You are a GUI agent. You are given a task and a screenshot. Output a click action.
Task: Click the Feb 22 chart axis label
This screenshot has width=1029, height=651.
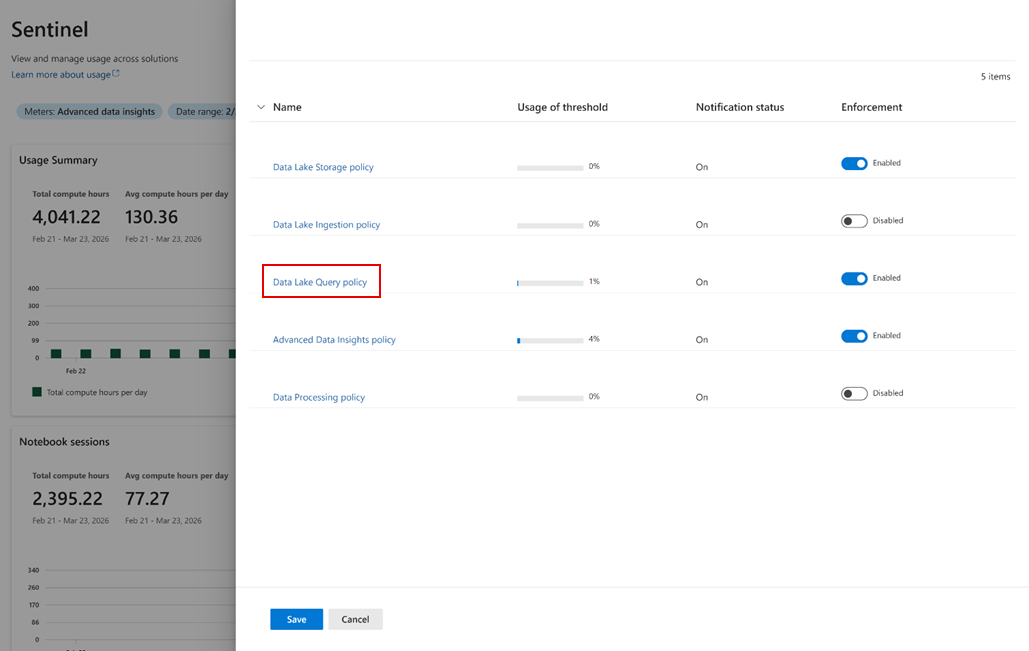click(75, 371)
